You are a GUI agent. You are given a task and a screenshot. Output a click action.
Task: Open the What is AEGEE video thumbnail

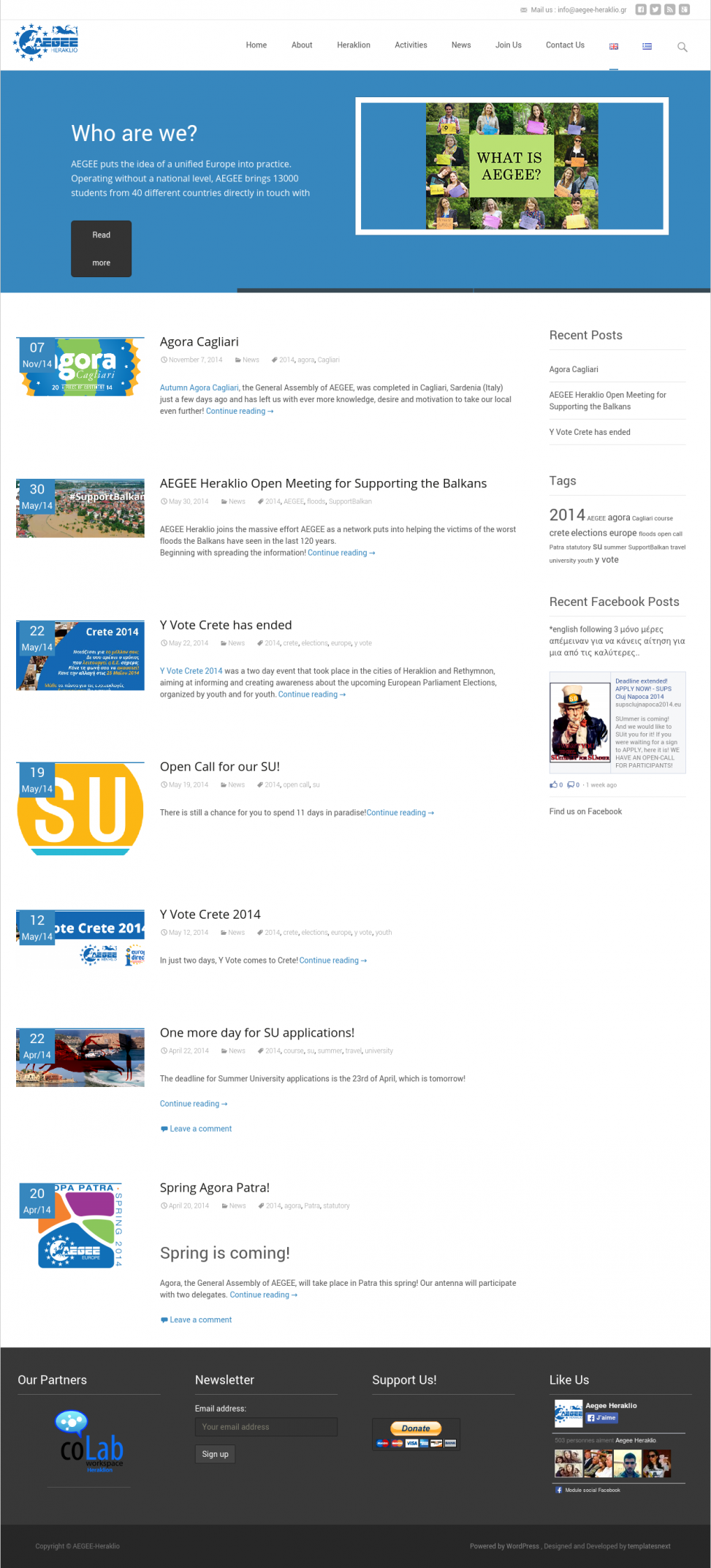point(512,166)
